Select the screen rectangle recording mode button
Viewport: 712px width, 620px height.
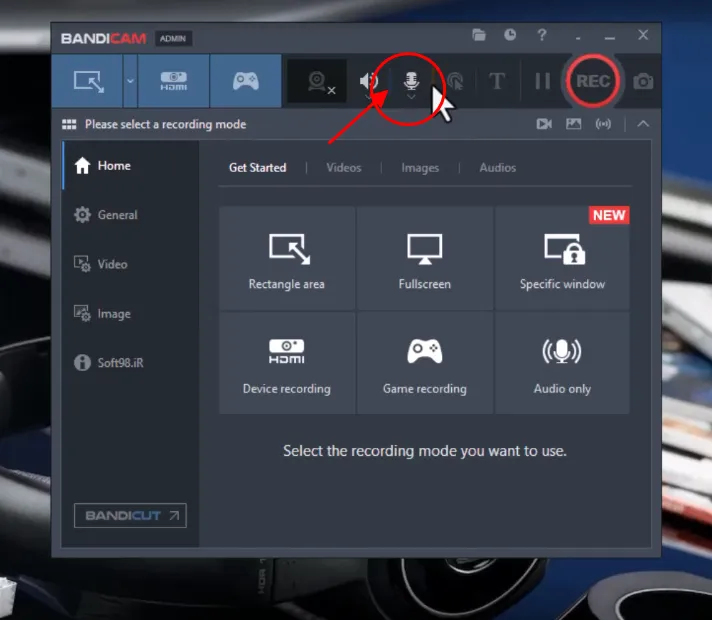87,81
